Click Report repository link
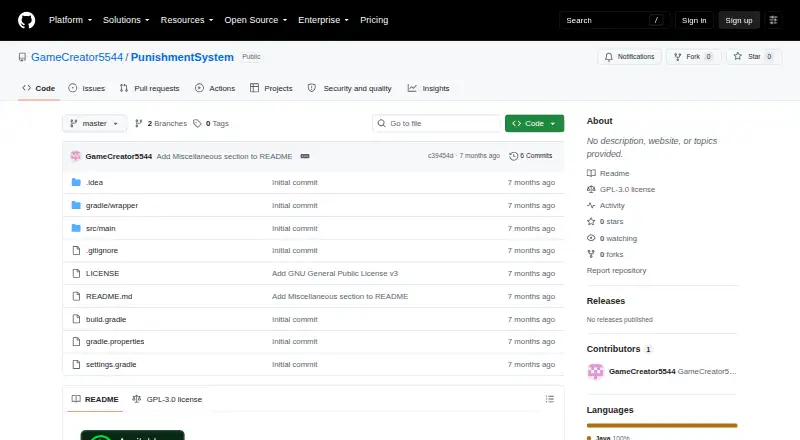 point(616,271)
